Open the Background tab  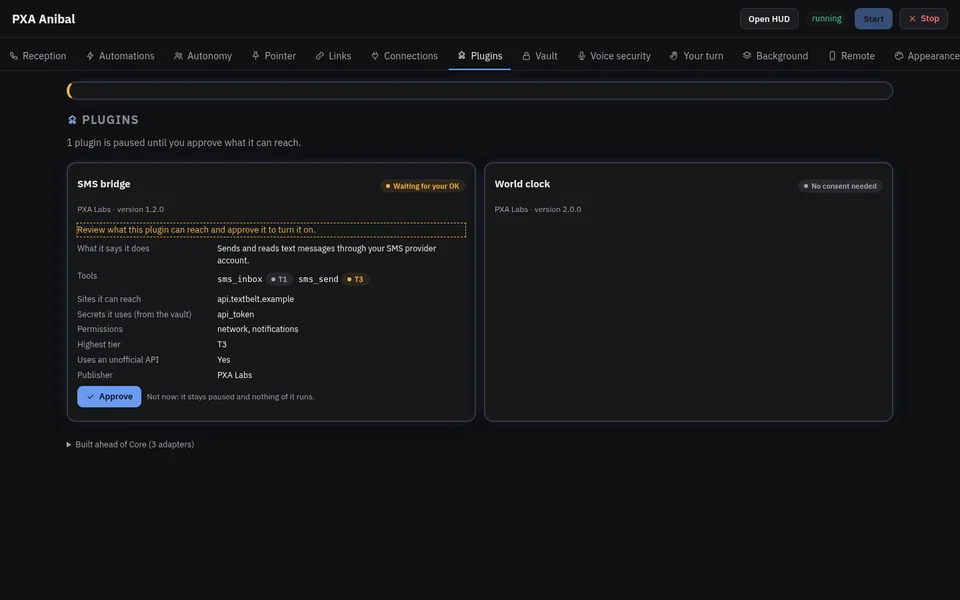click(775, 56)
